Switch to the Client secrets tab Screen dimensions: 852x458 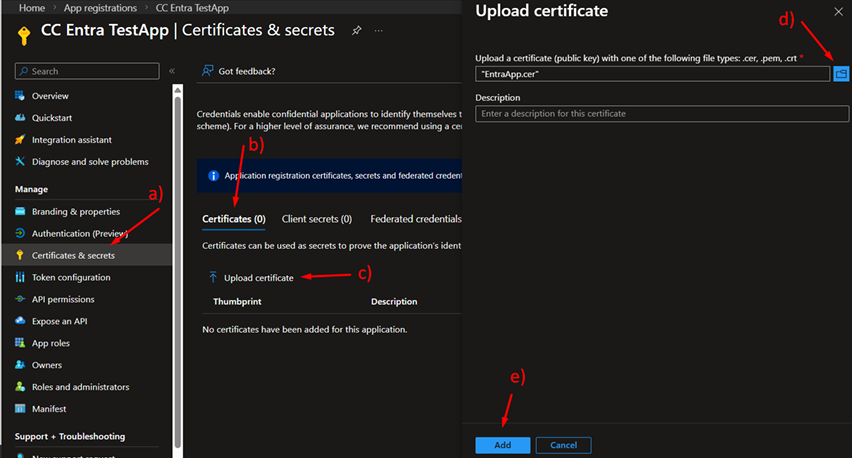[316, 219]
